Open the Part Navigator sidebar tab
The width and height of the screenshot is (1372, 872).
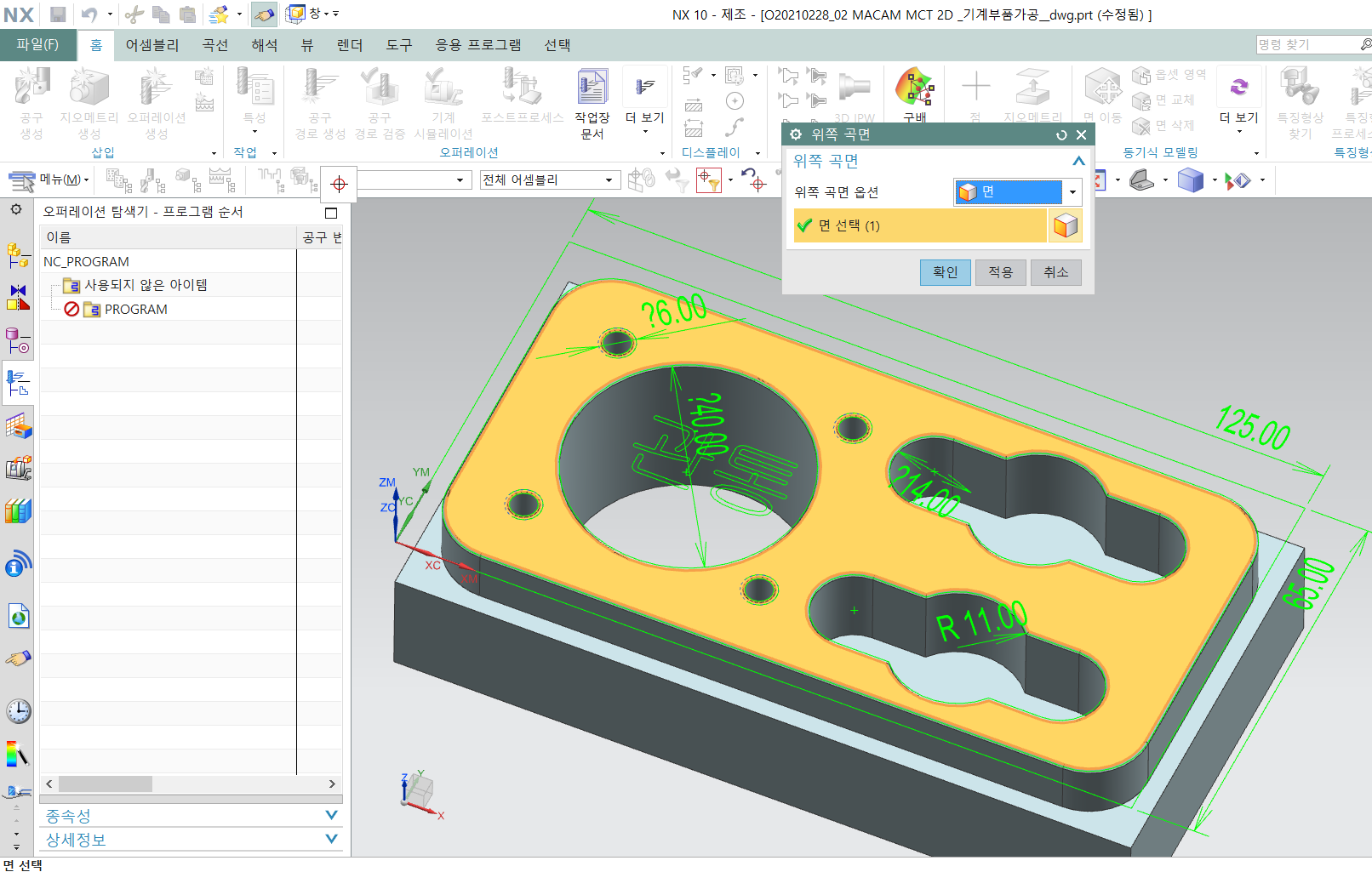coord(18,340)
